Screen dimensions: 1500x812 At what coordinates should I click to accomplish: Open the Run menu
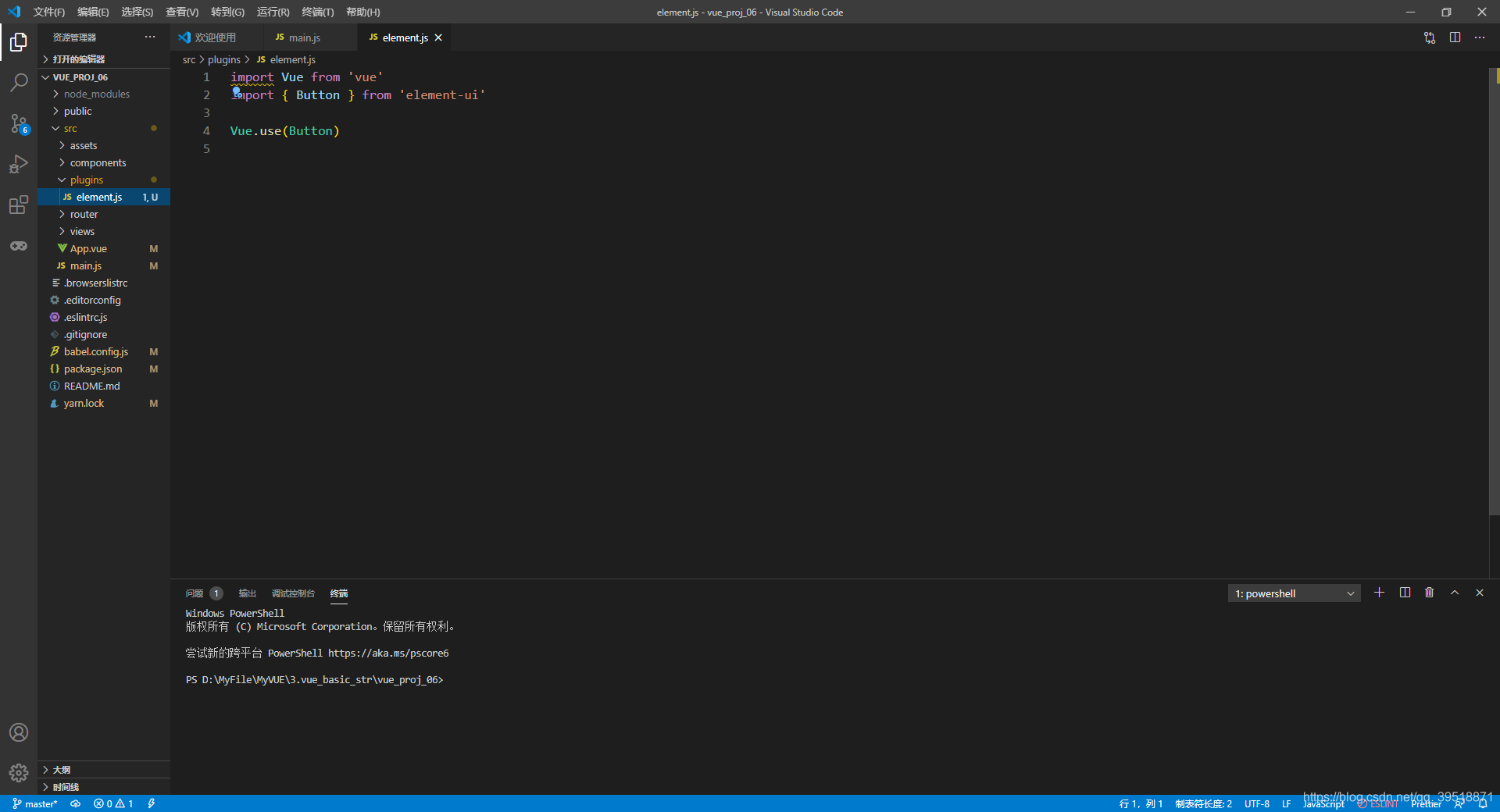pyautogui.click(x=273, y=12)
